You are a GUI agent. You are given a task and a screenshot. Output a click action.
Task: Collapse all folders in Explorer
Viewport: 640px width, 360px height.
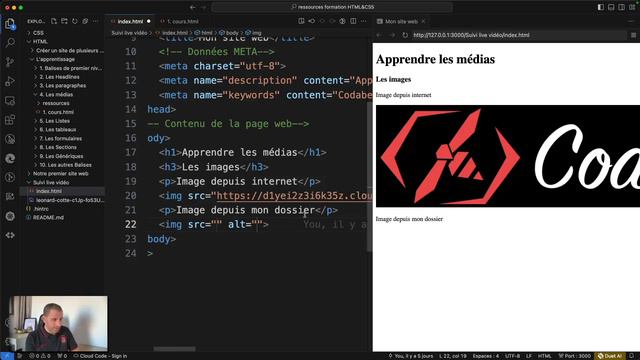[85, 21]
